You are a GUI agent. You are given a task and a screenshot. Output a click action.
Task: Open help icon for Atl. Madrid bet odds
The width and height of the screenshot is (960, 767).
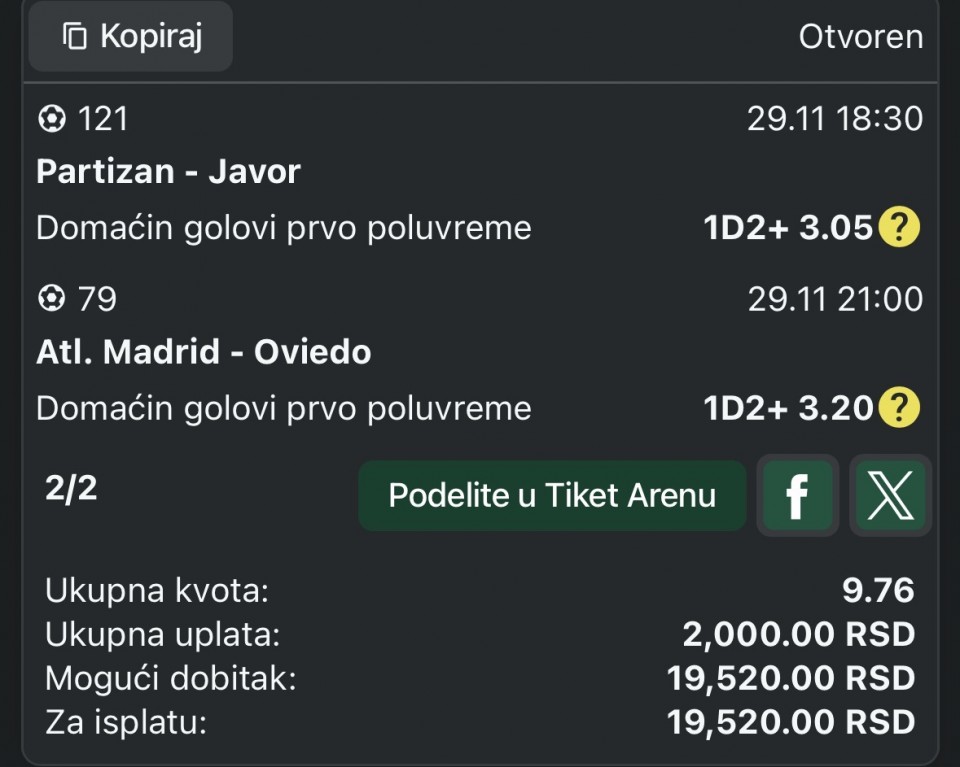(x=898, y=408)
